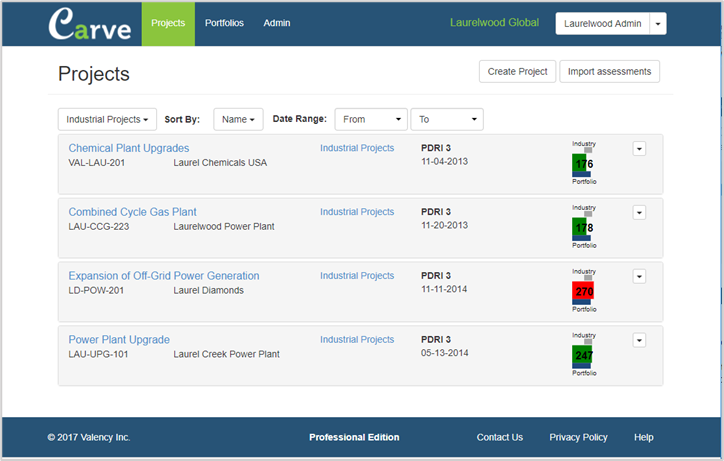Open the Industrial Projects filter dropdown
This screenshot has width=724, height=461.
107,119
